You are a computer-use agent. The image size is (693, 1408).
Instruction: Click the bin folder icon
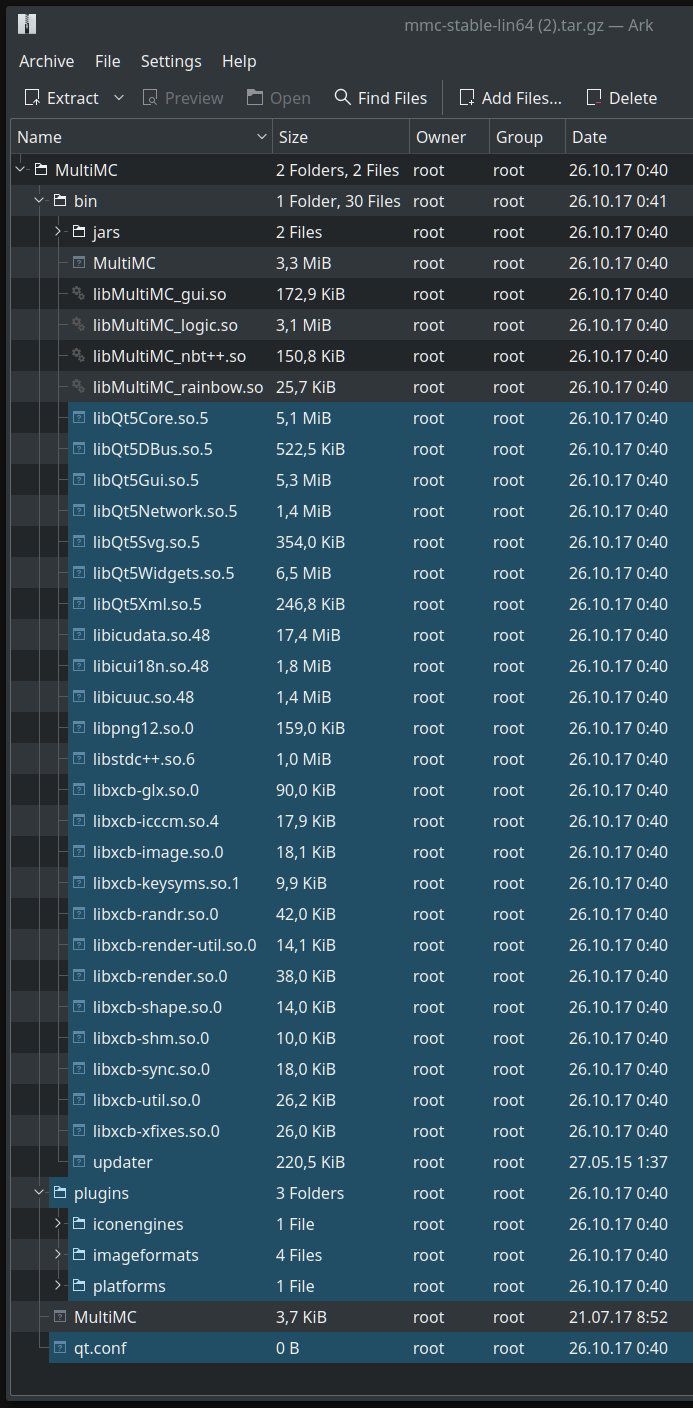[x=60, y=201]
